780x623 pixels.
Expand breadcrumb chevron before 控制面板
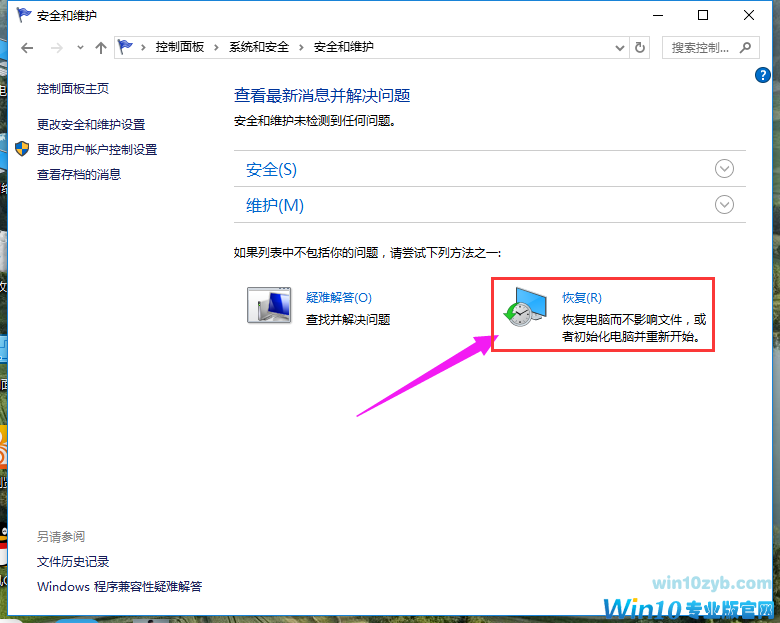pos(143,47)
